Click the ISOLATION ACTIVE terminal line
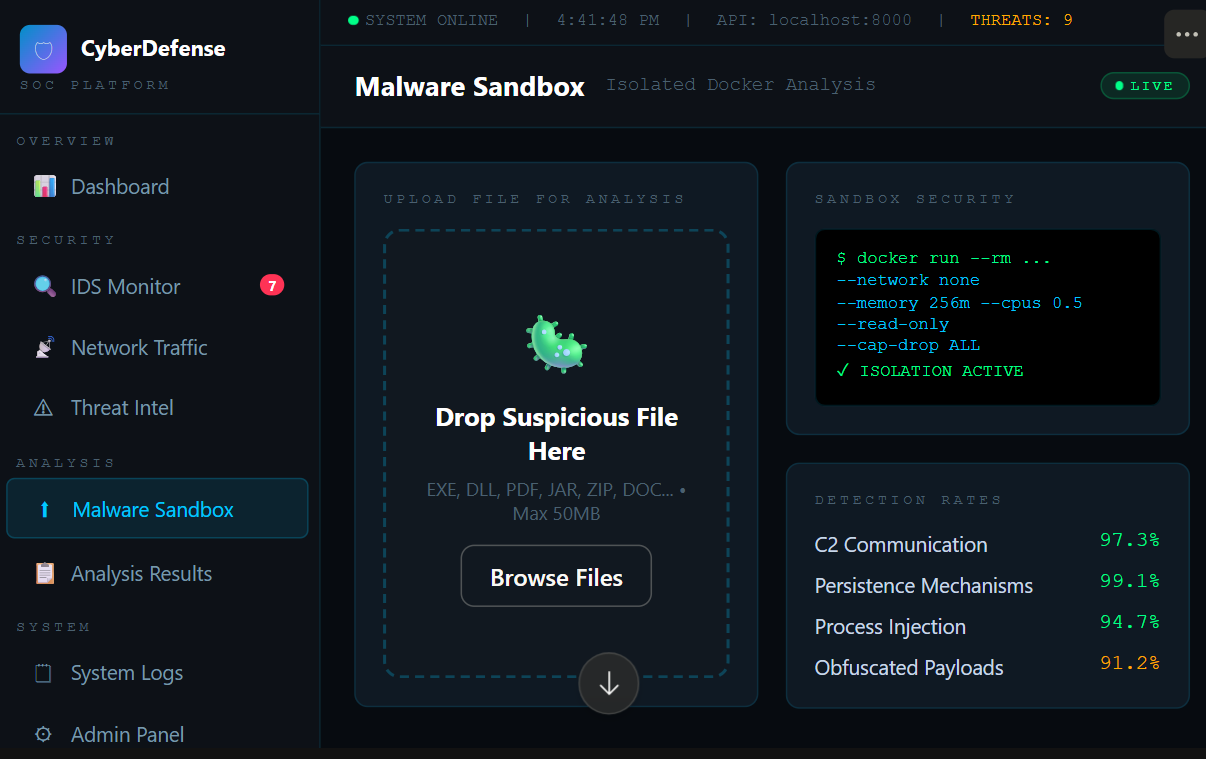 [x=930, y=371]
